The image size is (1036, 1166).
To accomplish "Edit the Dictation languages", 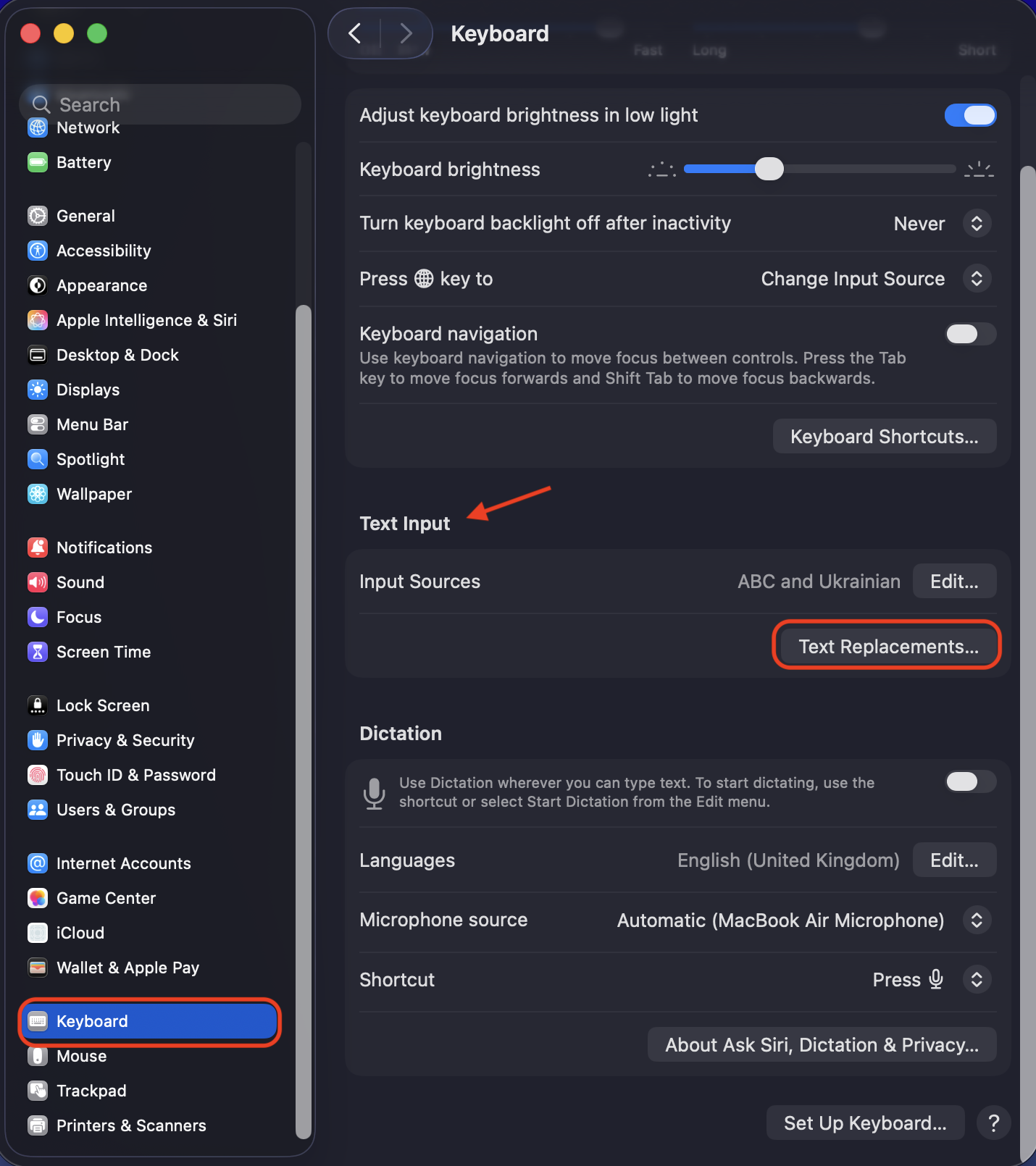I will click(953, 860).
